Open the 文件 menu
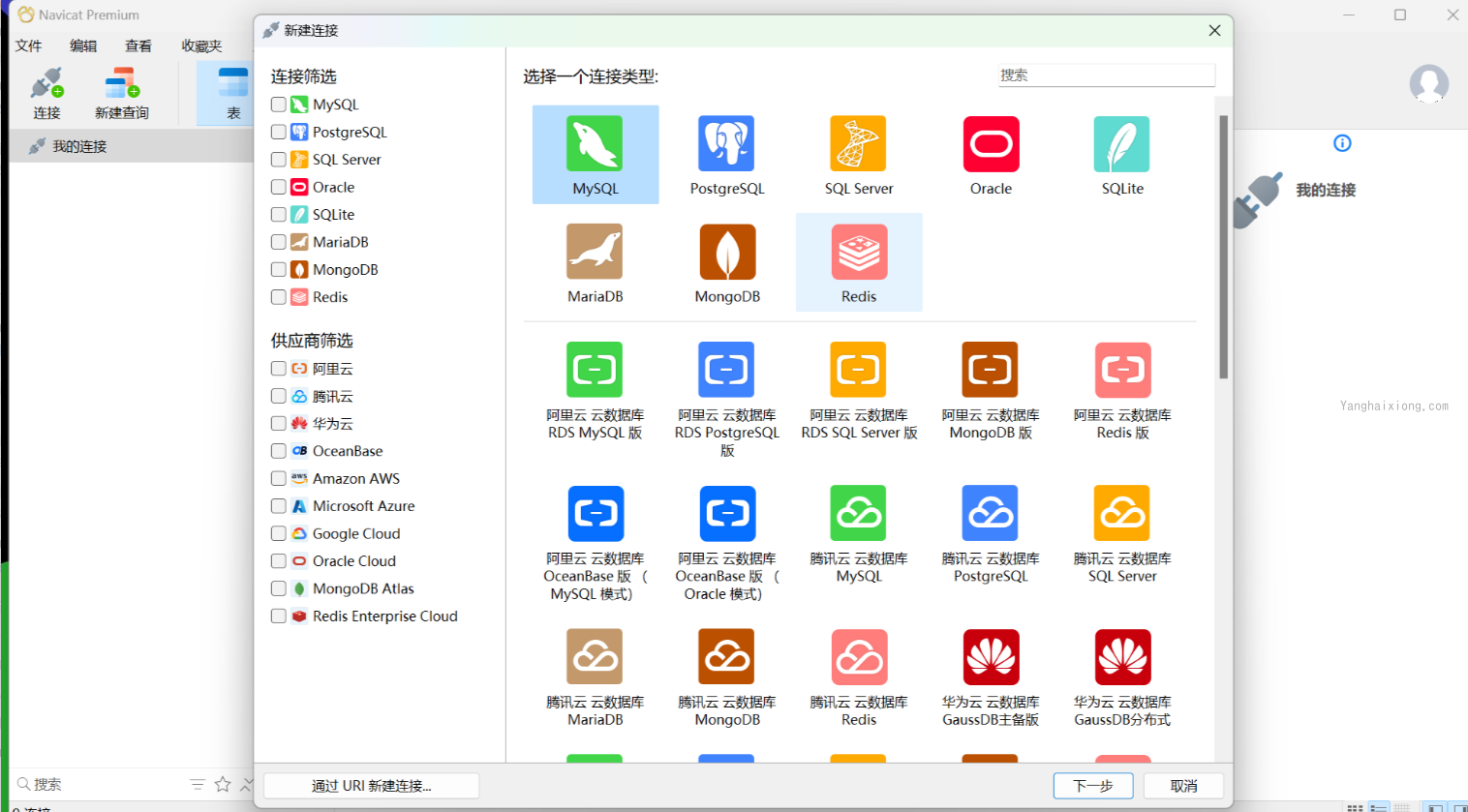The height and width of the screenshot is (812, 1468). [x=29, y=45]
